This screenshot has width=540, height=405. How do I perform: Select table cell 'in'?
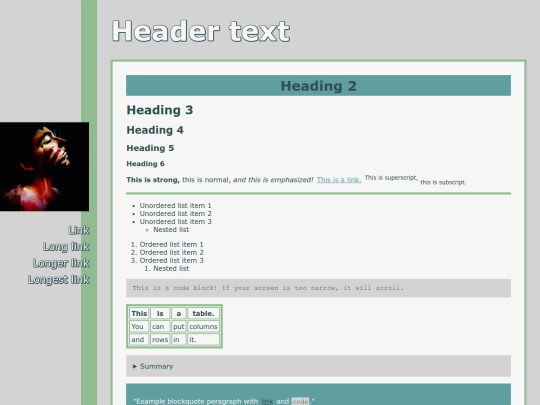point(178,340)
